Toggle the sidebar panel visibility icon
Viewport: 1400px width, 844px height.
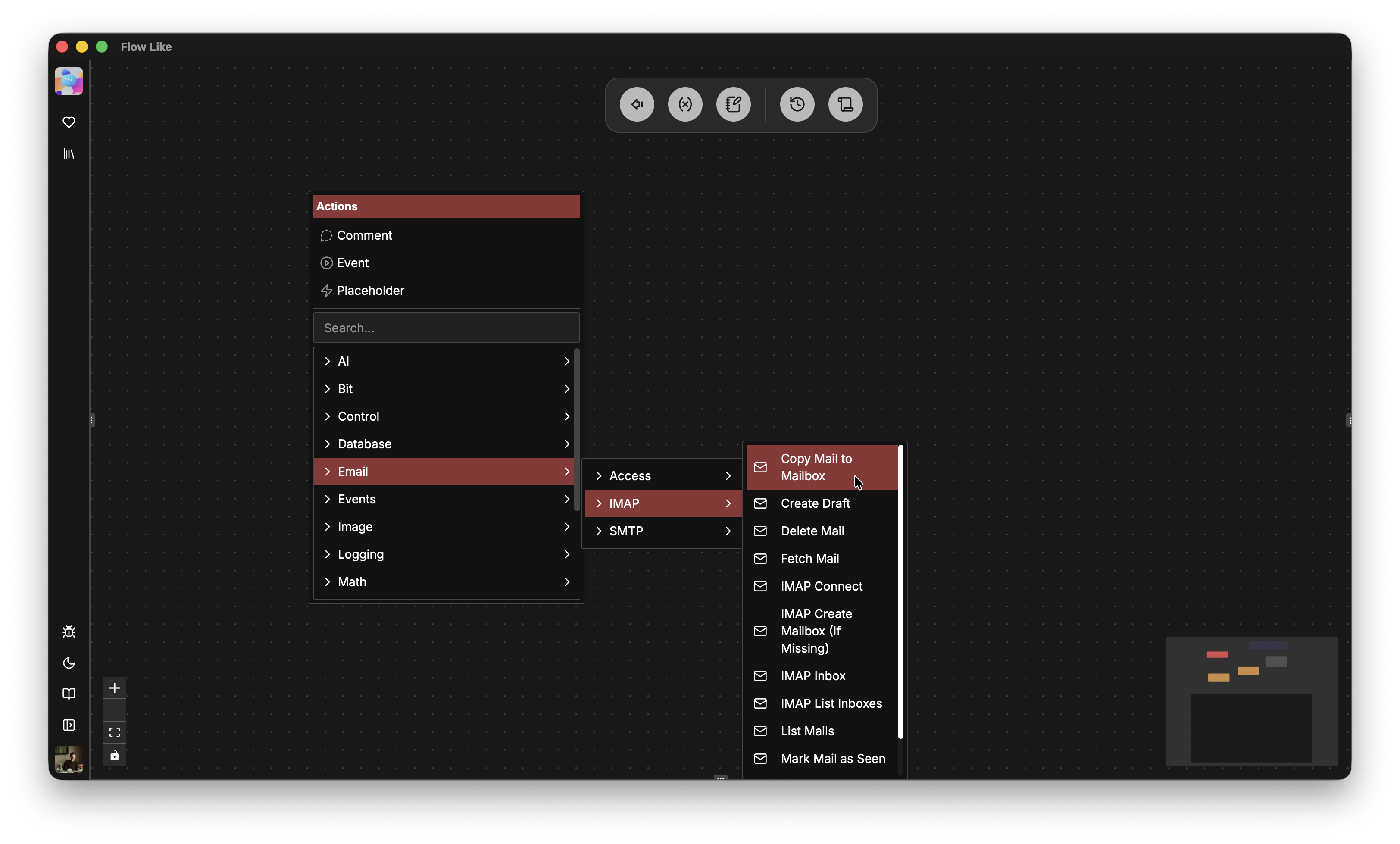tap(68, 725)
